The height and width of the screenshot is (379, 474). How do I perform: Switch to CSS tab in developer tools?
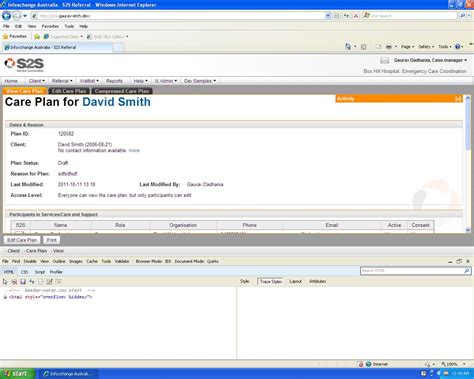(24, 272)
